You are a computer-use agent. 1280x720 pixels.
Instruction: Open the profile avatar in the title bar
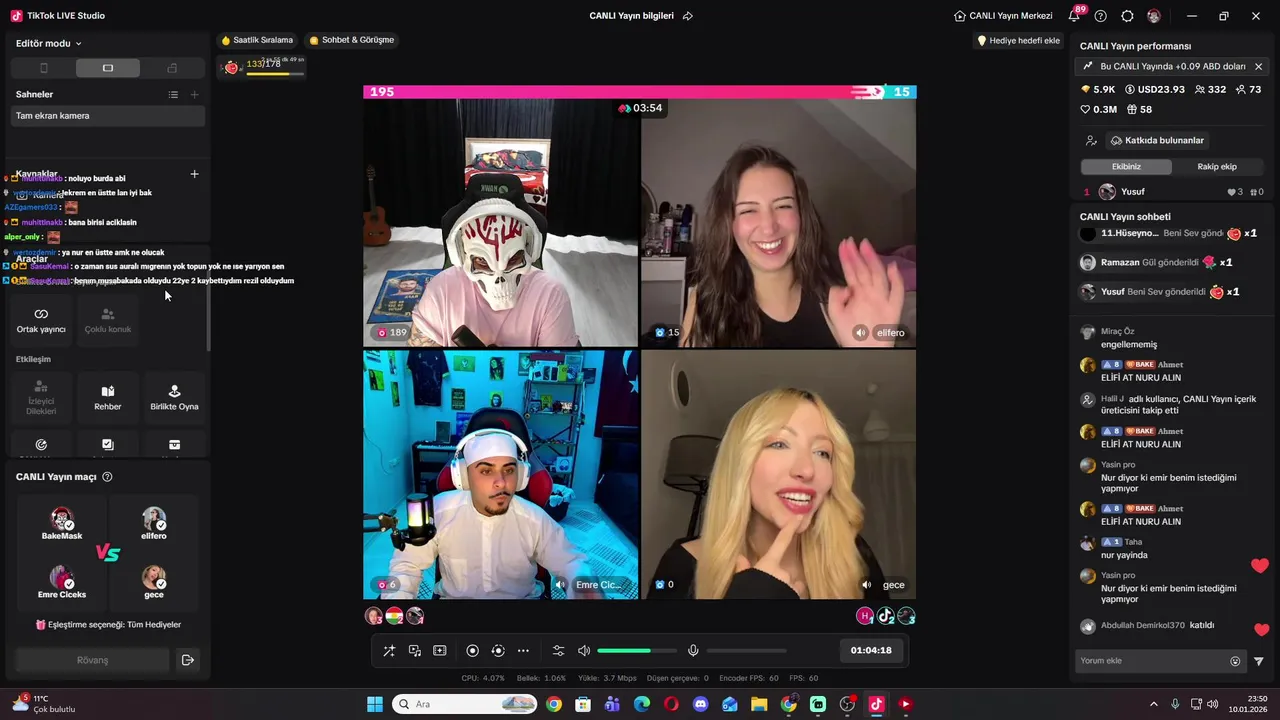(x=1154, y=16)
